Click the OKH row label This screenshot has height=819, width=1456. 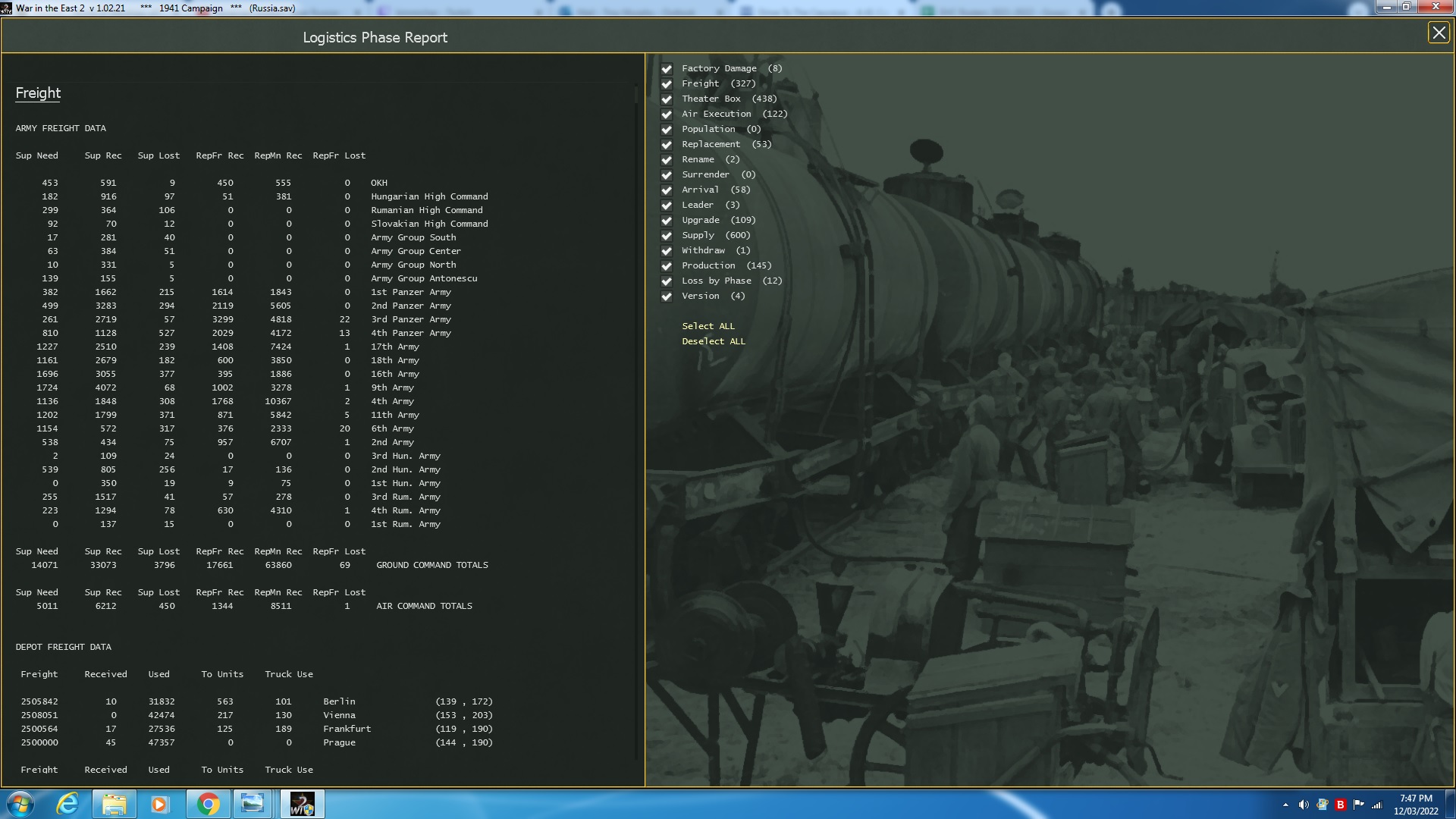coord(379,183)
